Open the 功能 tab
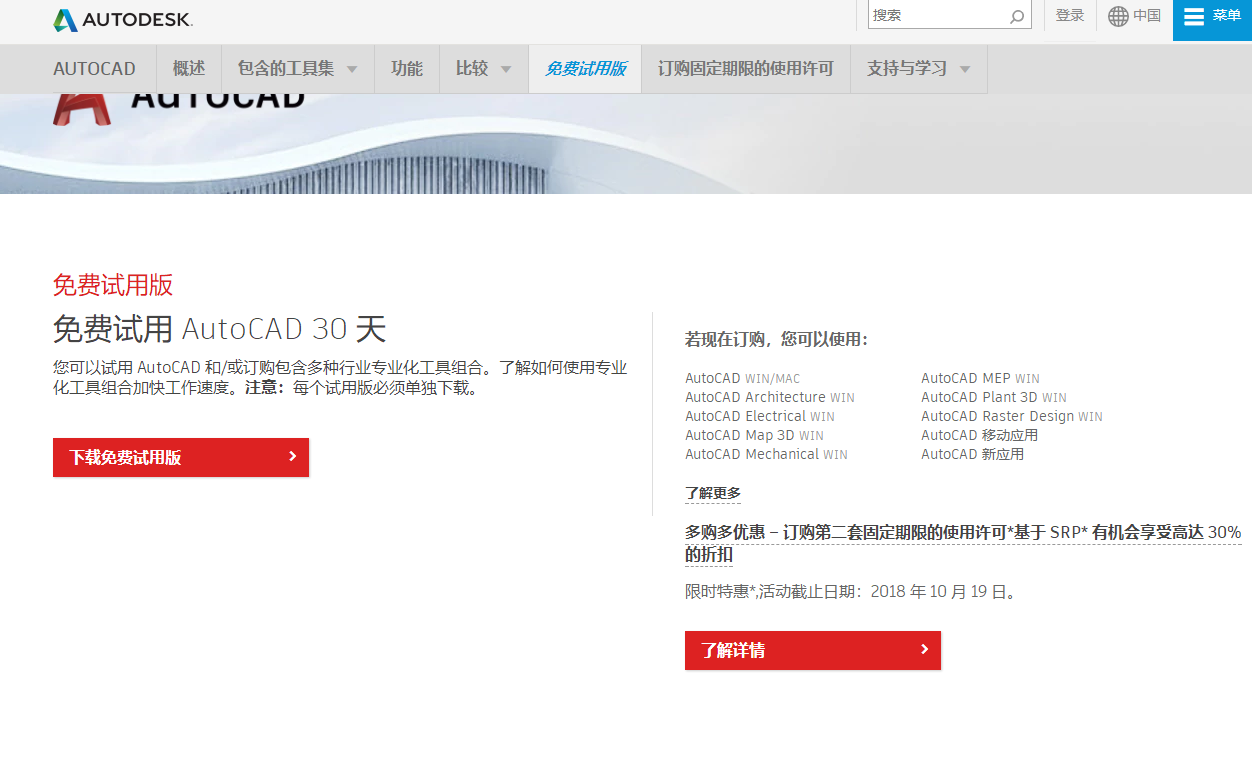The height and width of the screenshot is (763, 1252). [x=407, y=69]
